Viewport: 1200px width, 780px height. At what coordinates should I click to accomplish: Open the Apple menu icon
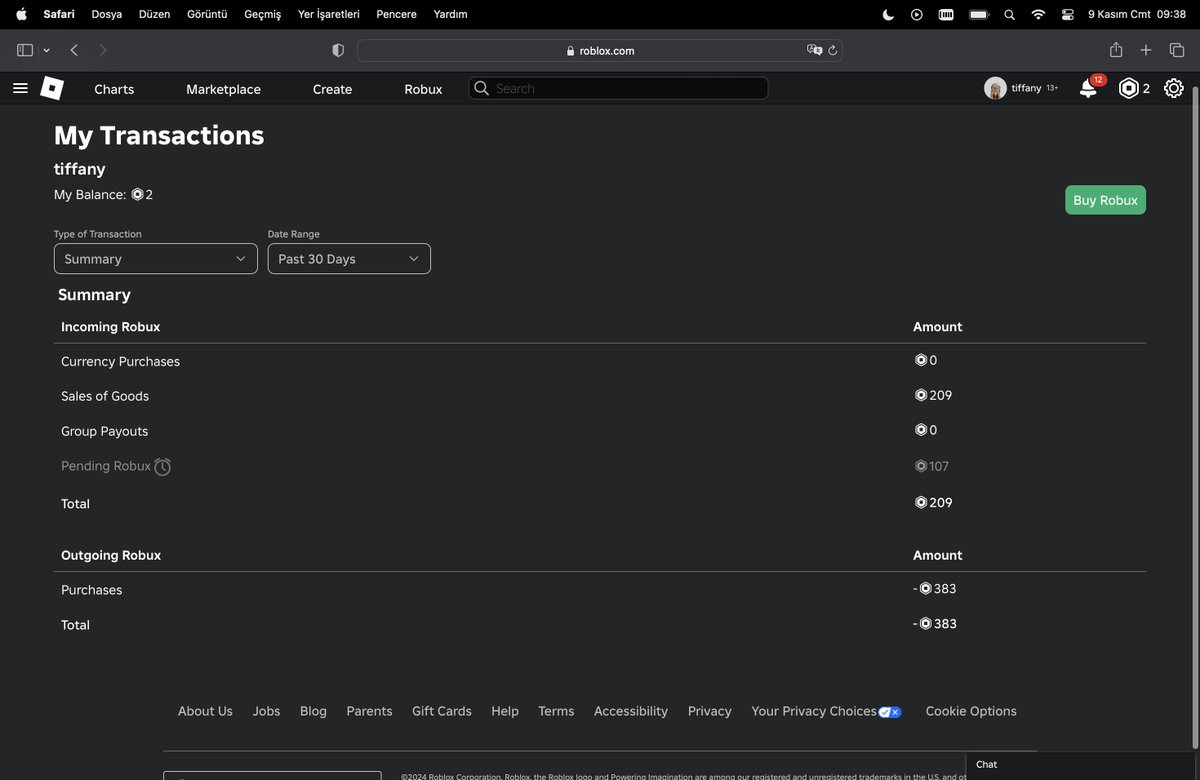[x=21, y=14]
